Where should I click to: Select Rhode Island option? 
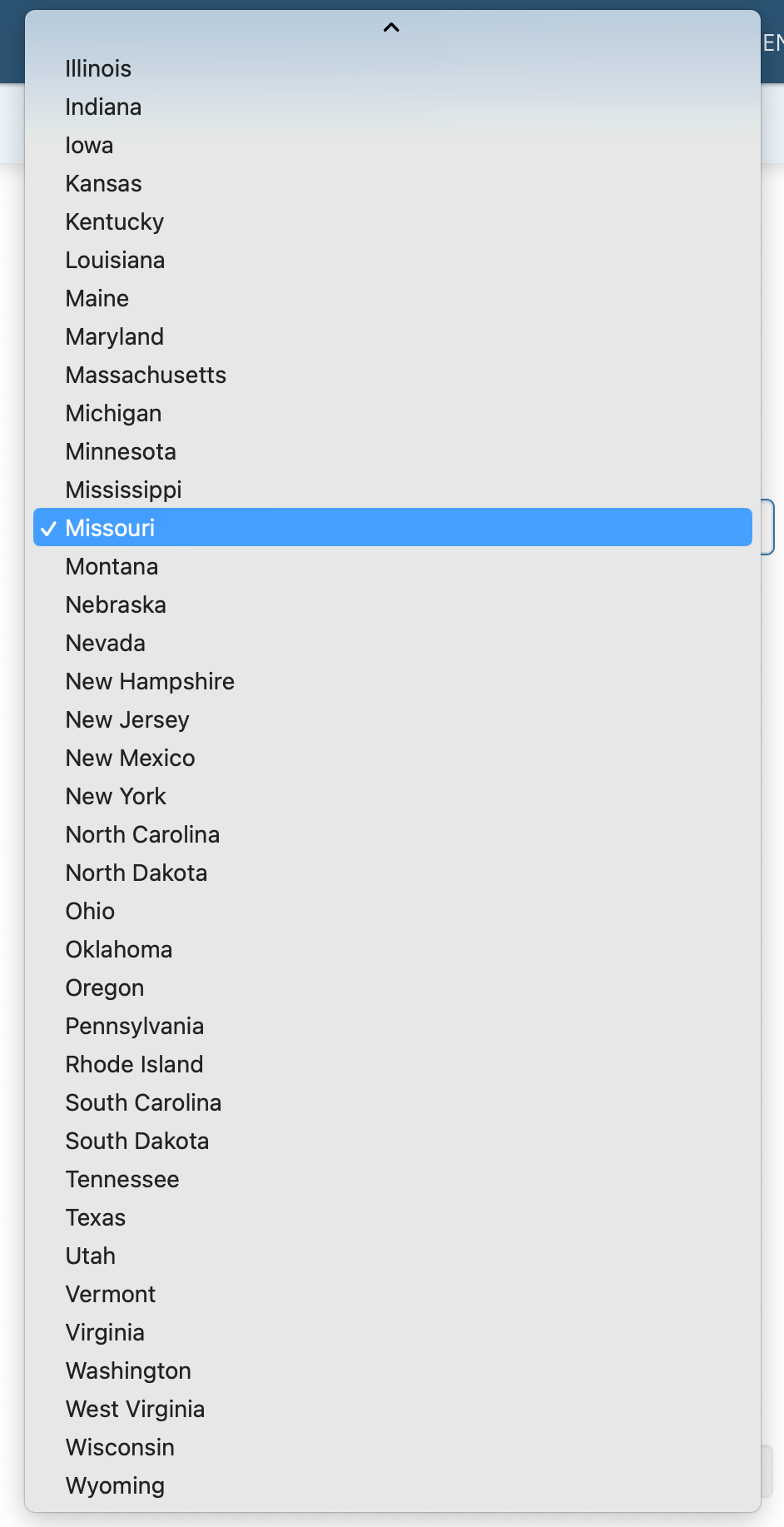pyautogui.click(x=135, y=1065)
